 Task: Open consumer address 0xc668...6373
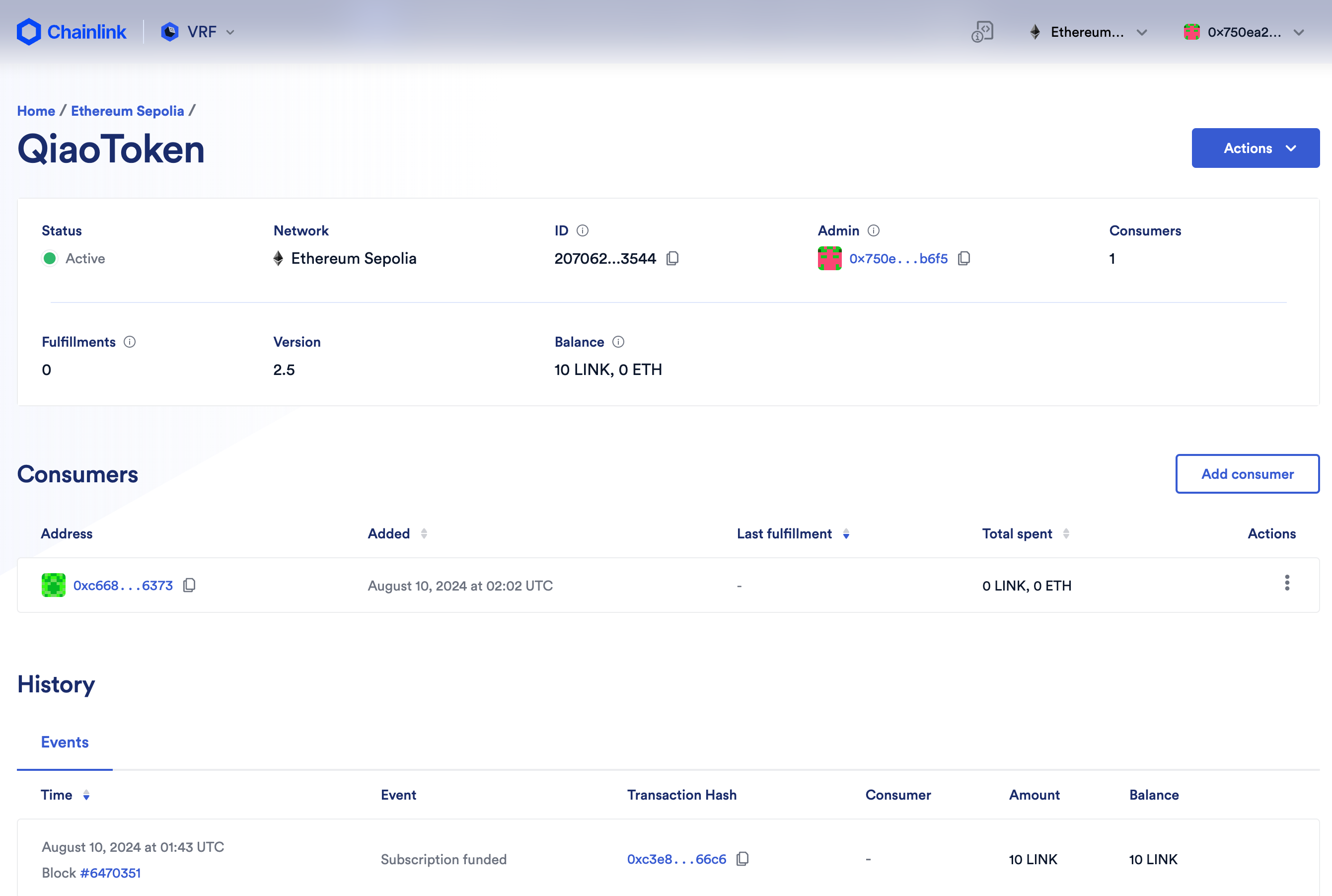click(x=123, y=586)
